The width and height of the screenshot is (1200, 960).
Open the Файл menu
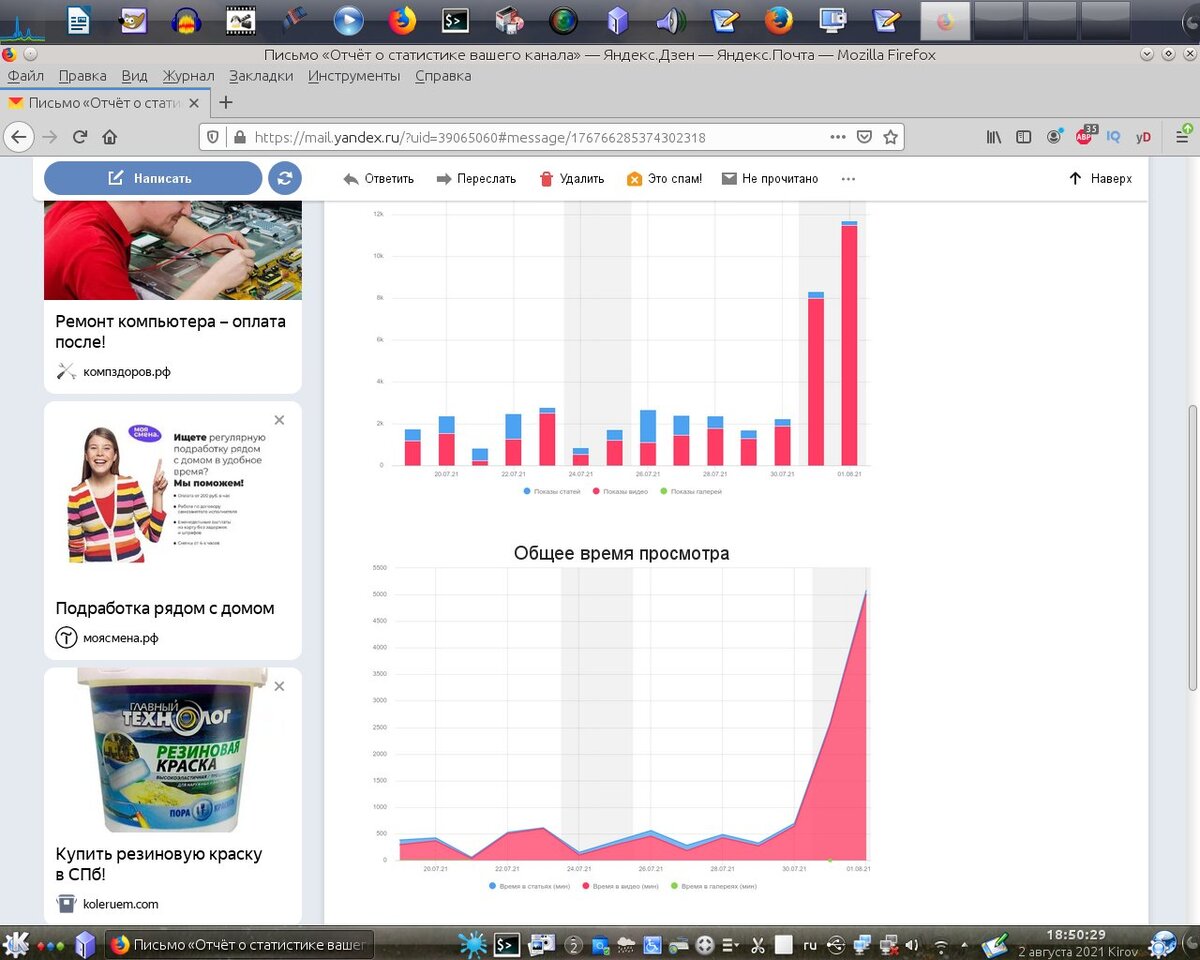tap(25, 76)
